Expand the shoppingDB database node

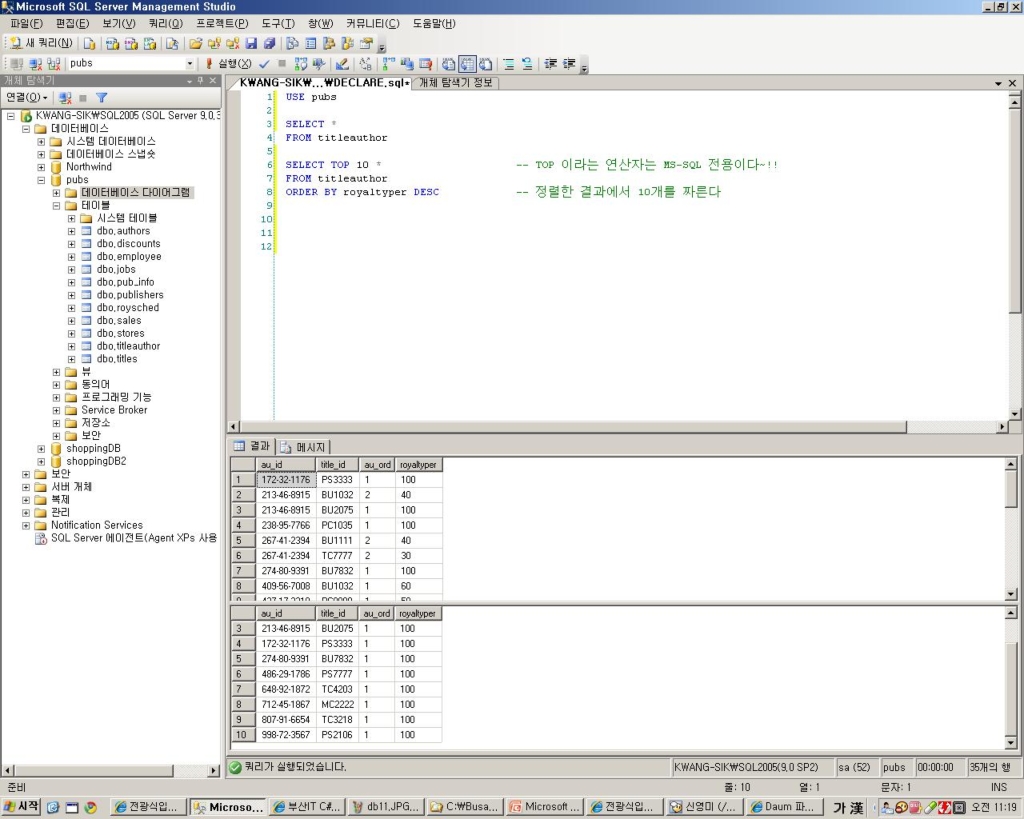tap(41, 449)
